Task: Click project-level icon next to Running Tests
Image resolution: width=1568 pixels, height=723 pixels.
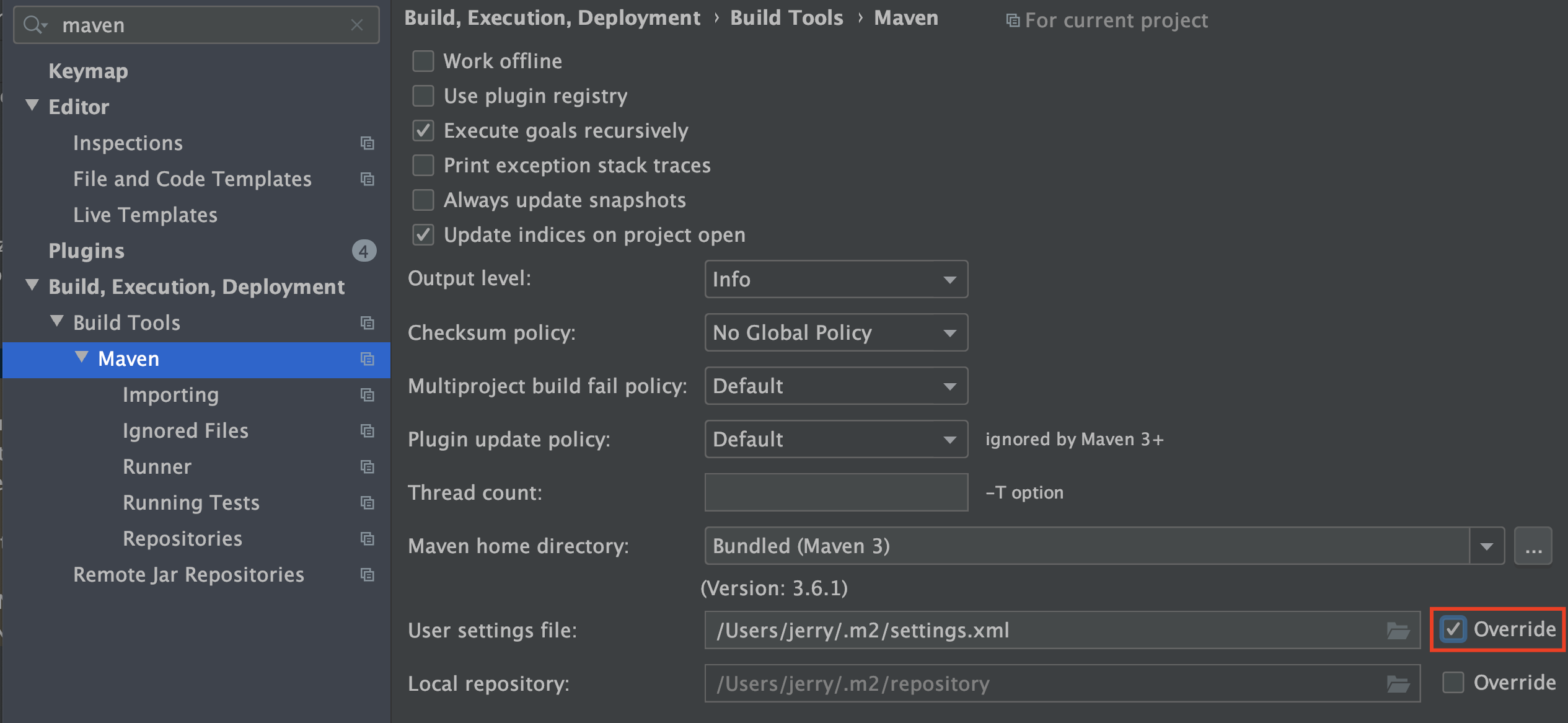Action: tap(368, 503)
